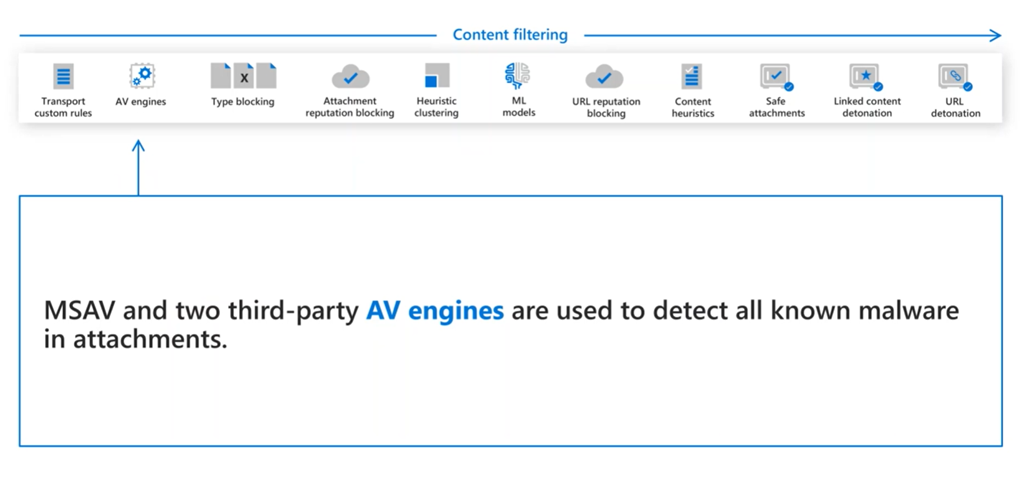Open the Linked content detonation icon

tap(866, 77)
